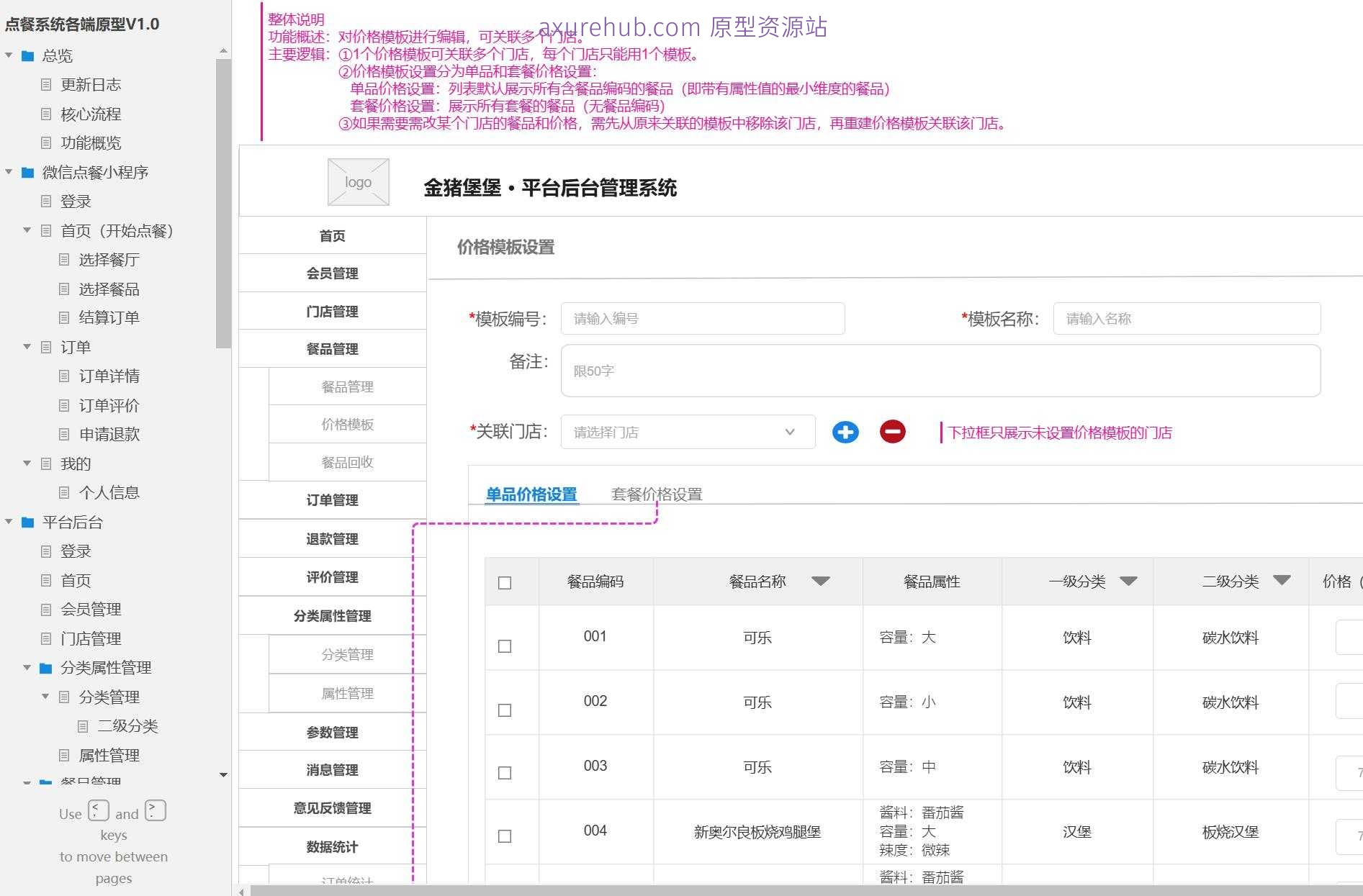Click the 总览 folder icon

tap(28, 56)
